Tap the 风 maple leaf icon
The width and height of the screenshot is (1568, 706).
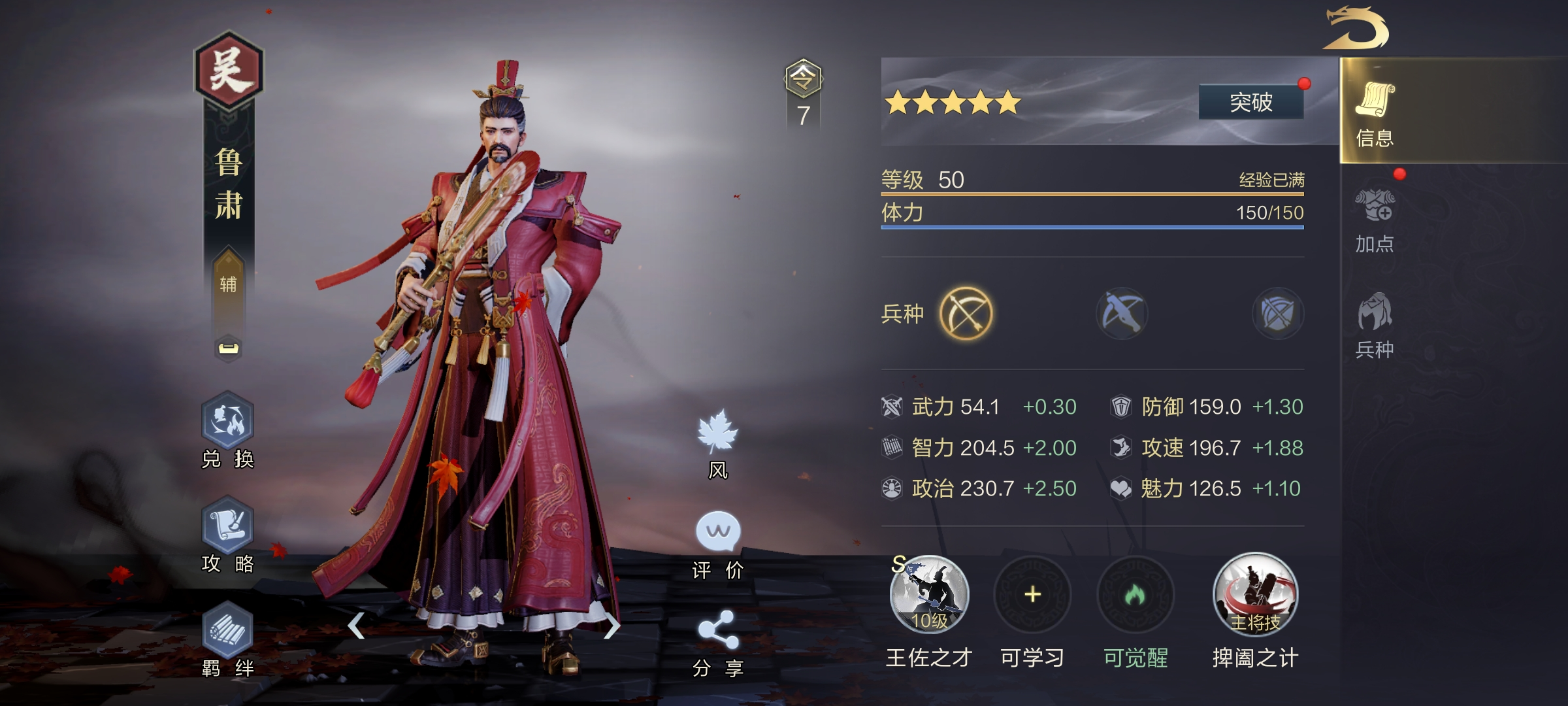pyautogui.click(x=718, y=433)
